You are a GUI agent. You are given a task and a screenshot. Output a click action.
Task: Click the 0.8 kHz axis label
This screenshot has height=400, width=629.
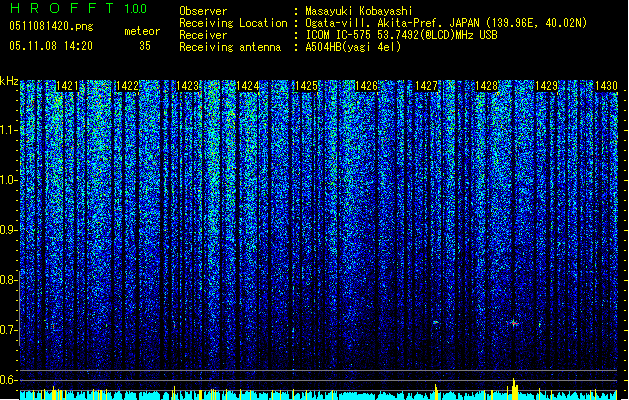(8, 280)
